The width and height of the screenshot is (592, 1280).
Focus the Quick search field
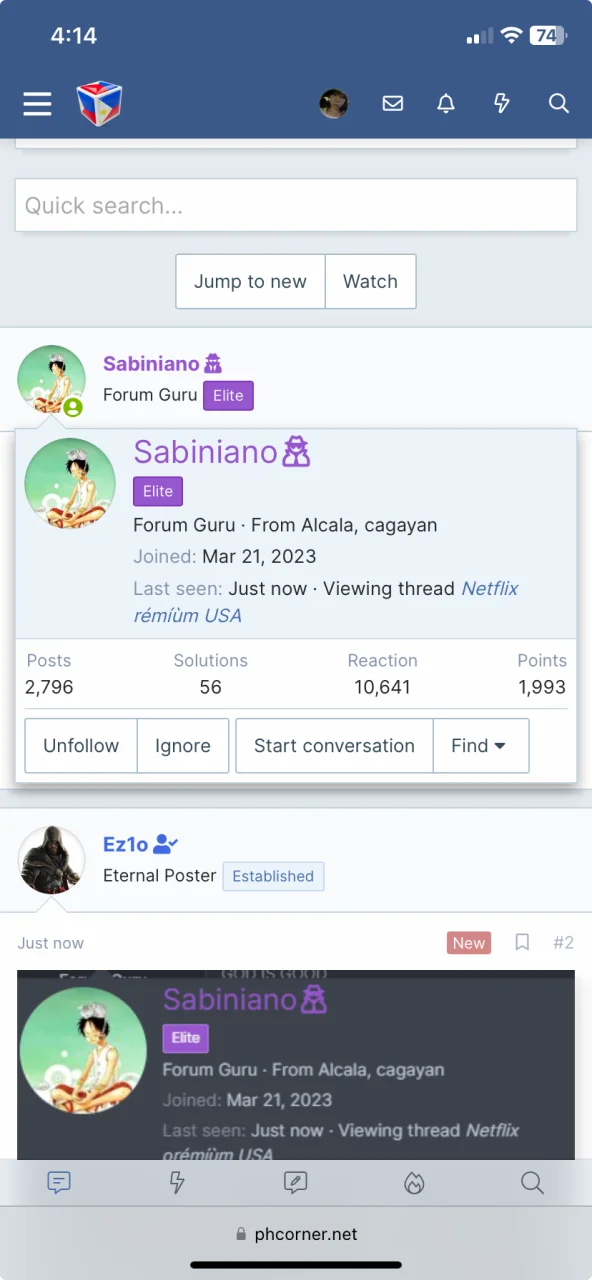(296, 205)
